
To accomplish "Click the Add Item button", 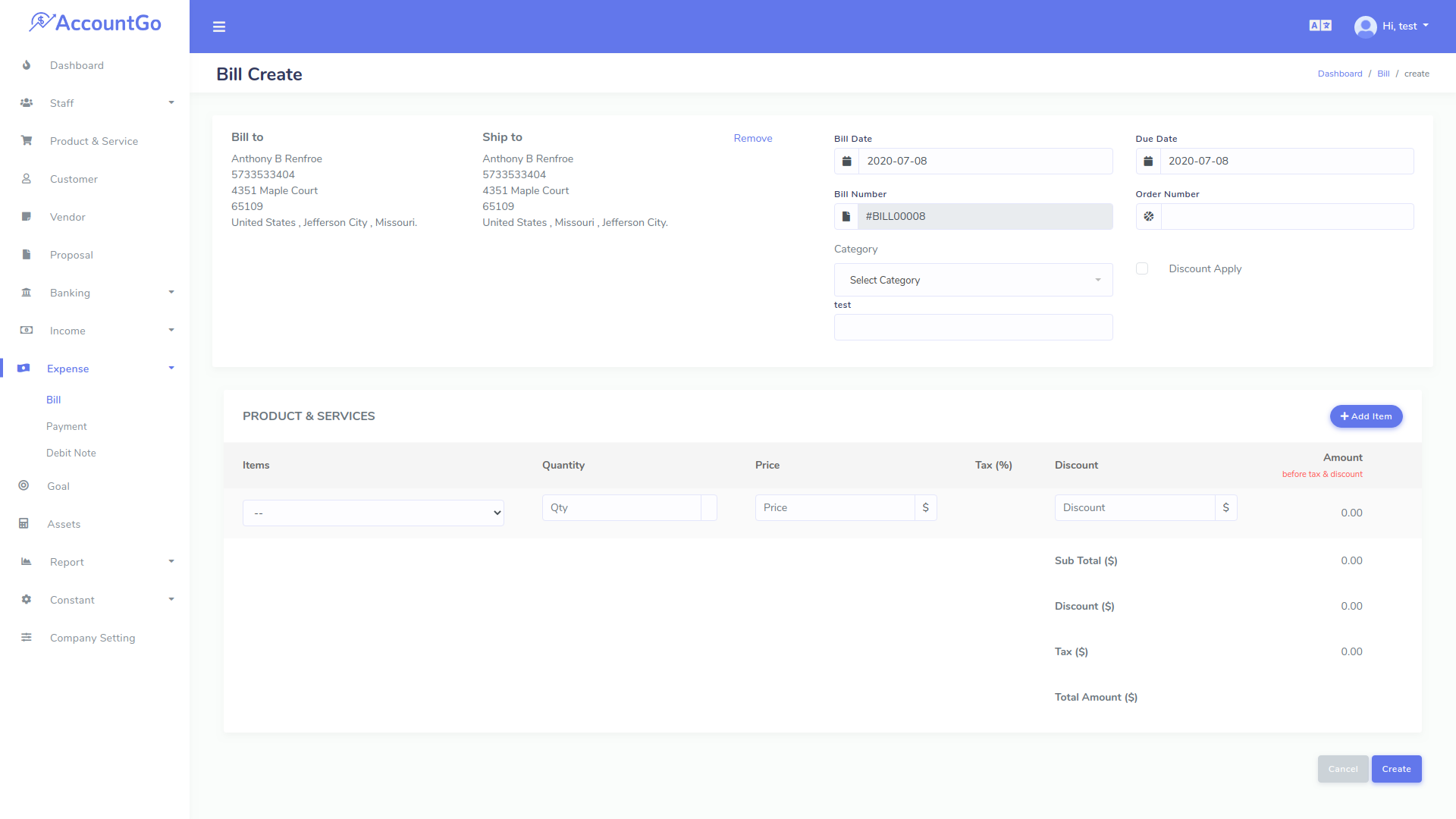I will 1366,416.
